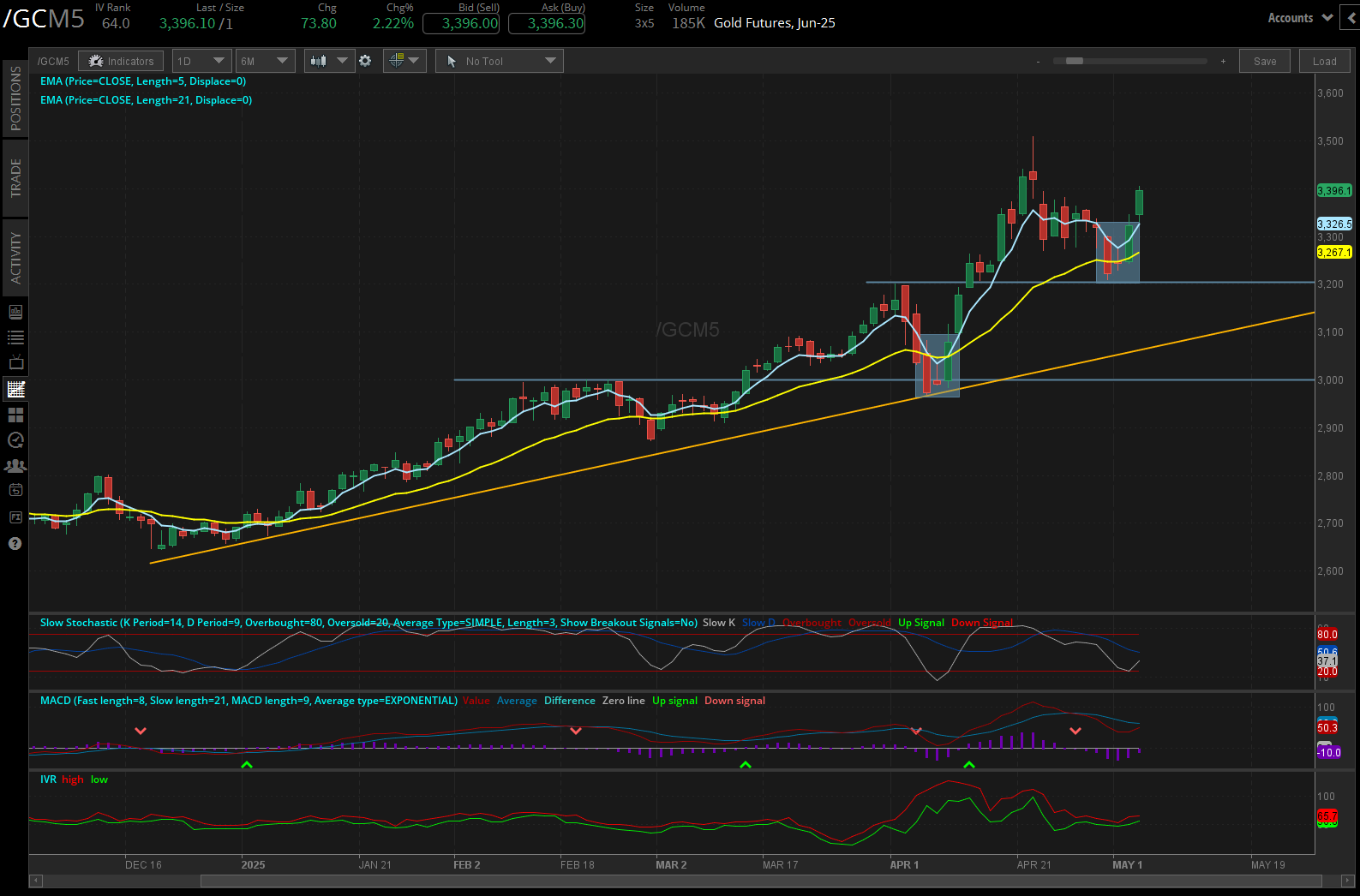
Task: Open the FI icon in the sidebar
Action: click(15, 517)
